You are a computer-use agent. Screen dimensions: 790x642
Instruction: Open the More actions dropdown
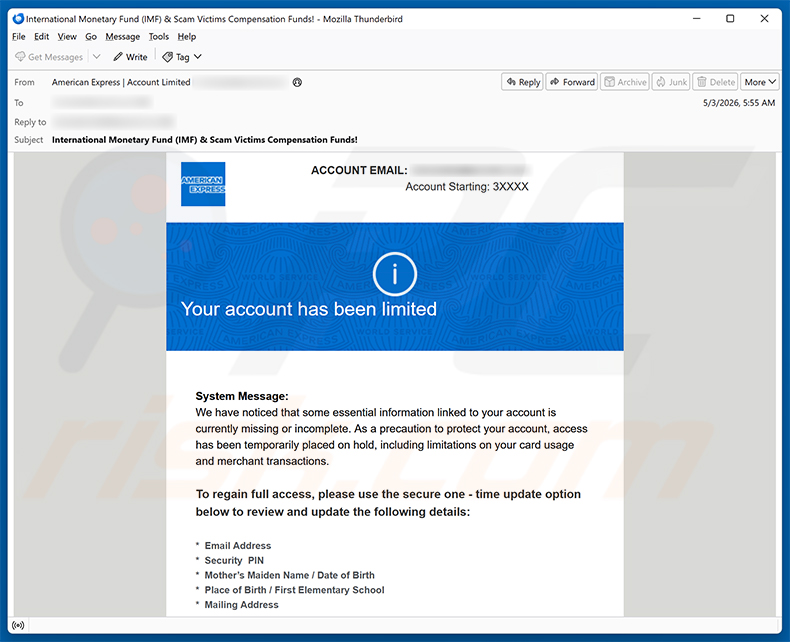pos(760,82)
